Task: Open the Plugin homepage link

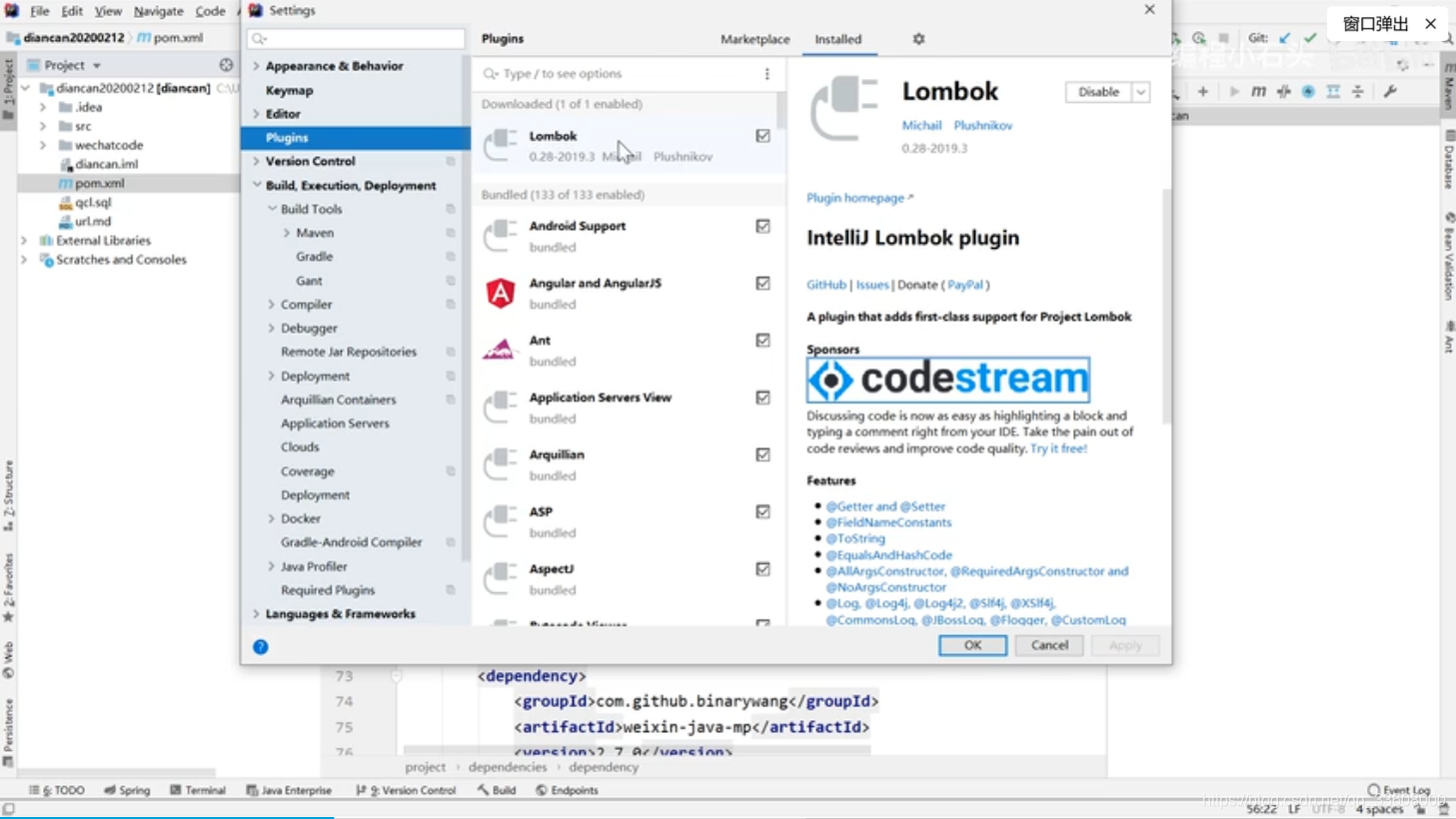Action: pyautogui.click(x=859, y=198)
